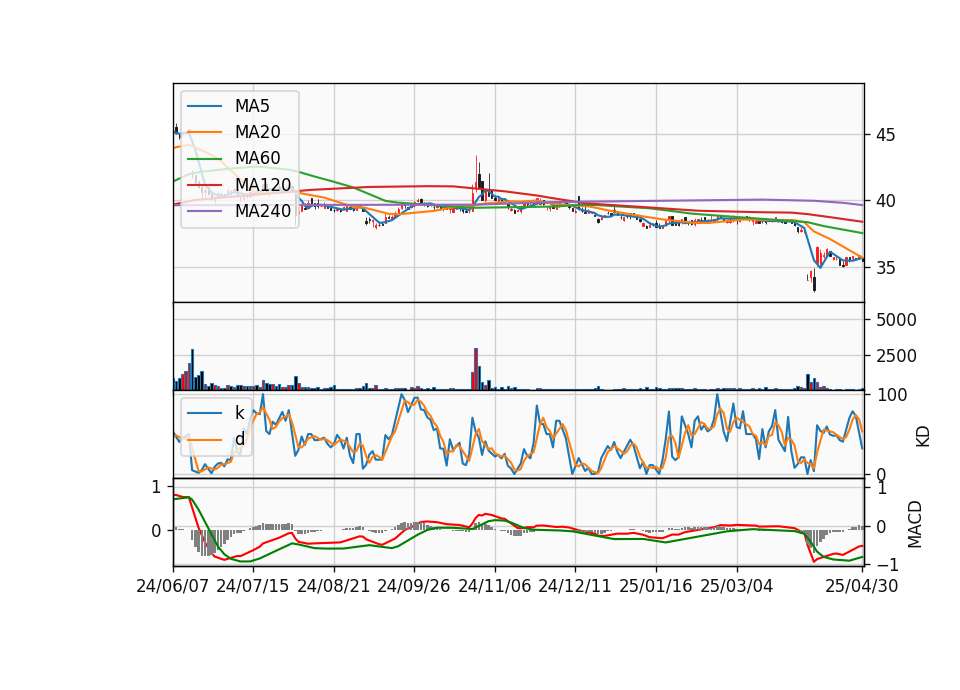Click the 24/12/11 date label
This screenshot has width=960, height=690.
point(575,586)
